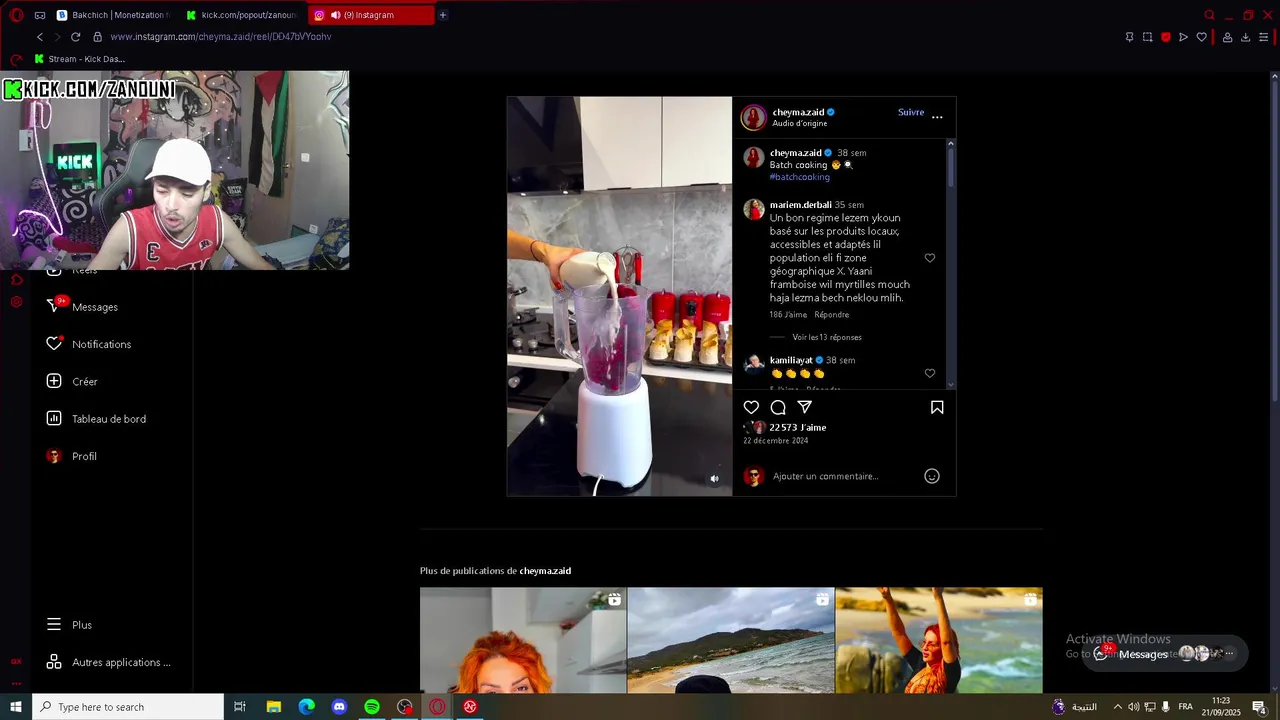Image resolution: width=1280 pixels, height=720 pixels.
Task: Open Stream Kick Dashboard bookmark
Action: (x=80, y=59)
